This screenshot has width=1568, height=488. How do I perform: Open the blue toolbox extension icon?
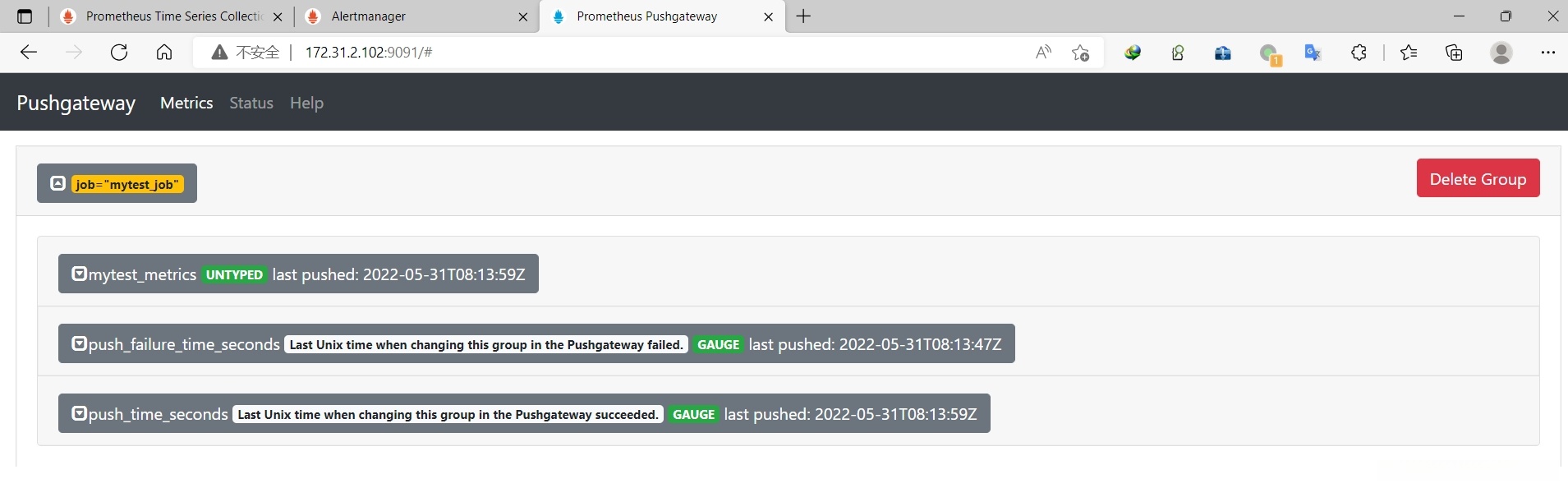pyautogui.click(x=1223, y=53)
